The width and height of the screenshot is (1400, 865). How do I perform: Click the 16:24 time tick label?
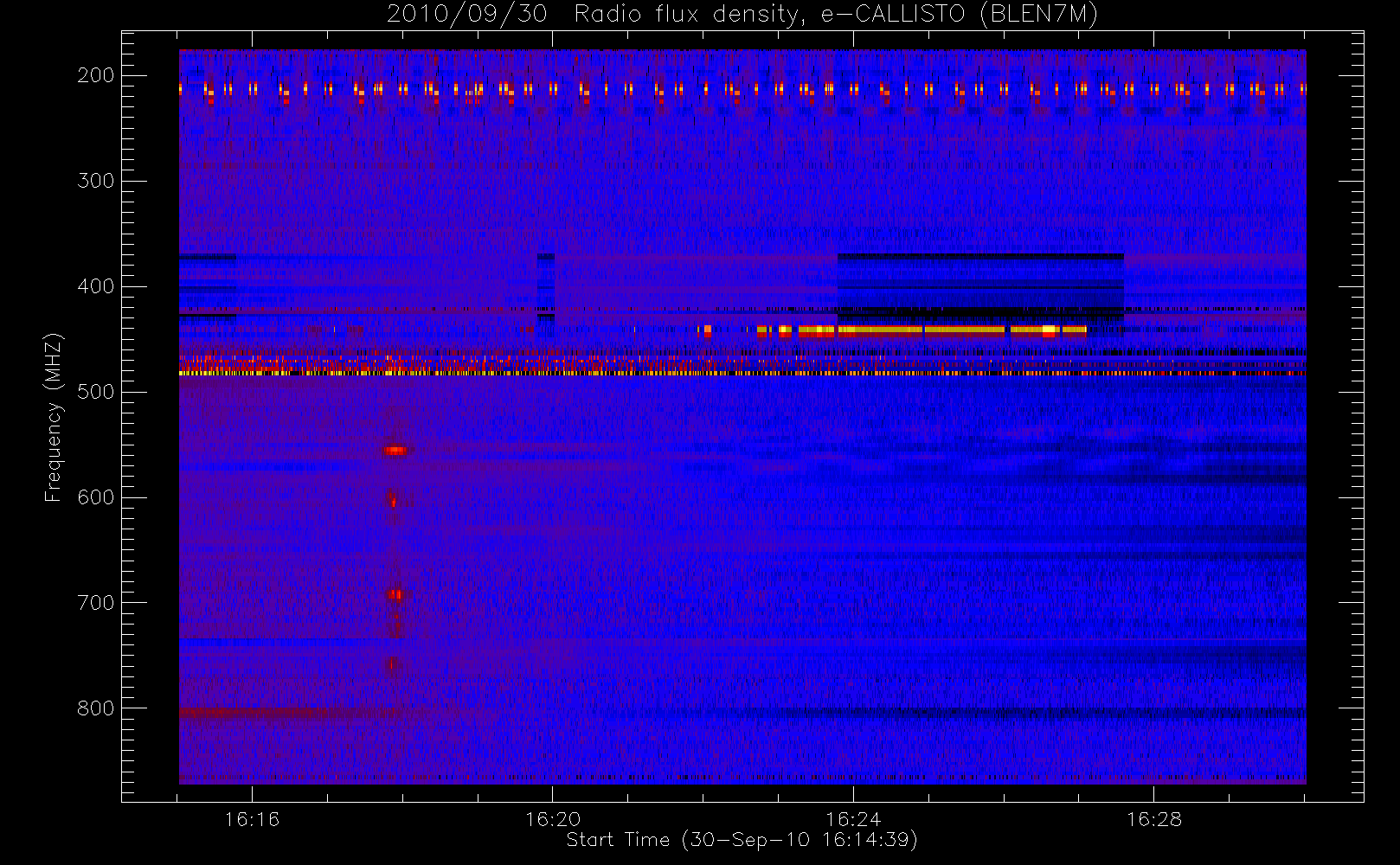[x=853, y=819]
